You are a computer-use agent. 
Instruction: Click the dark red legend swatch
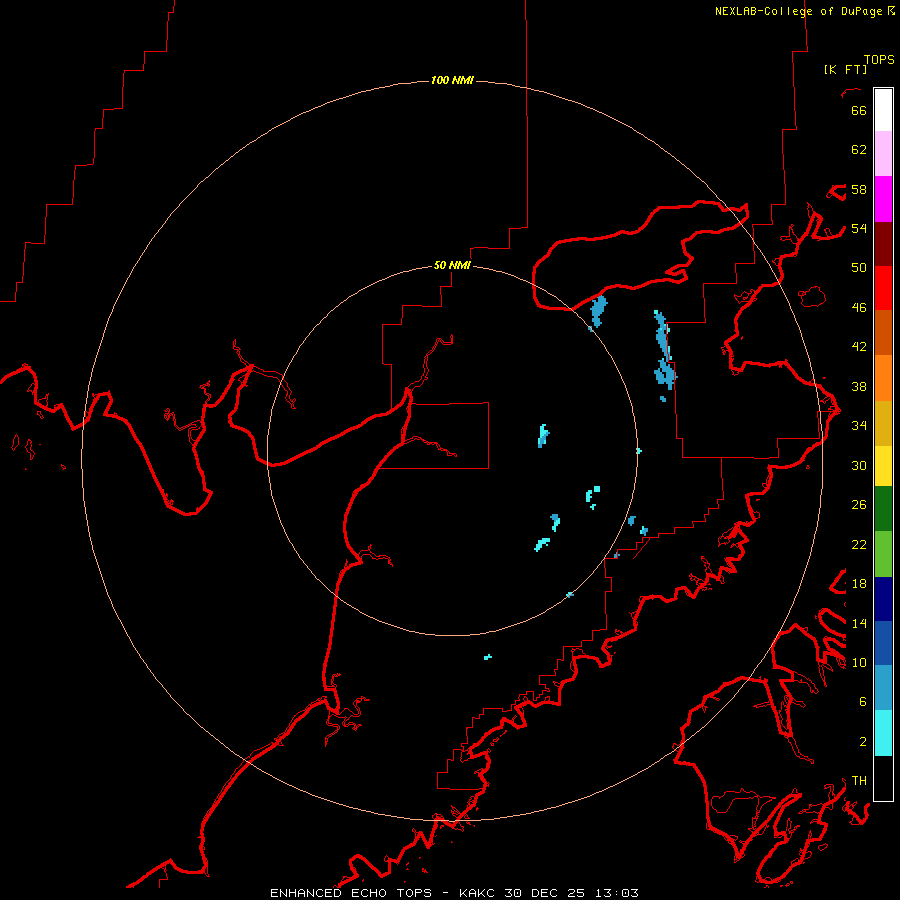coord(883,244)
